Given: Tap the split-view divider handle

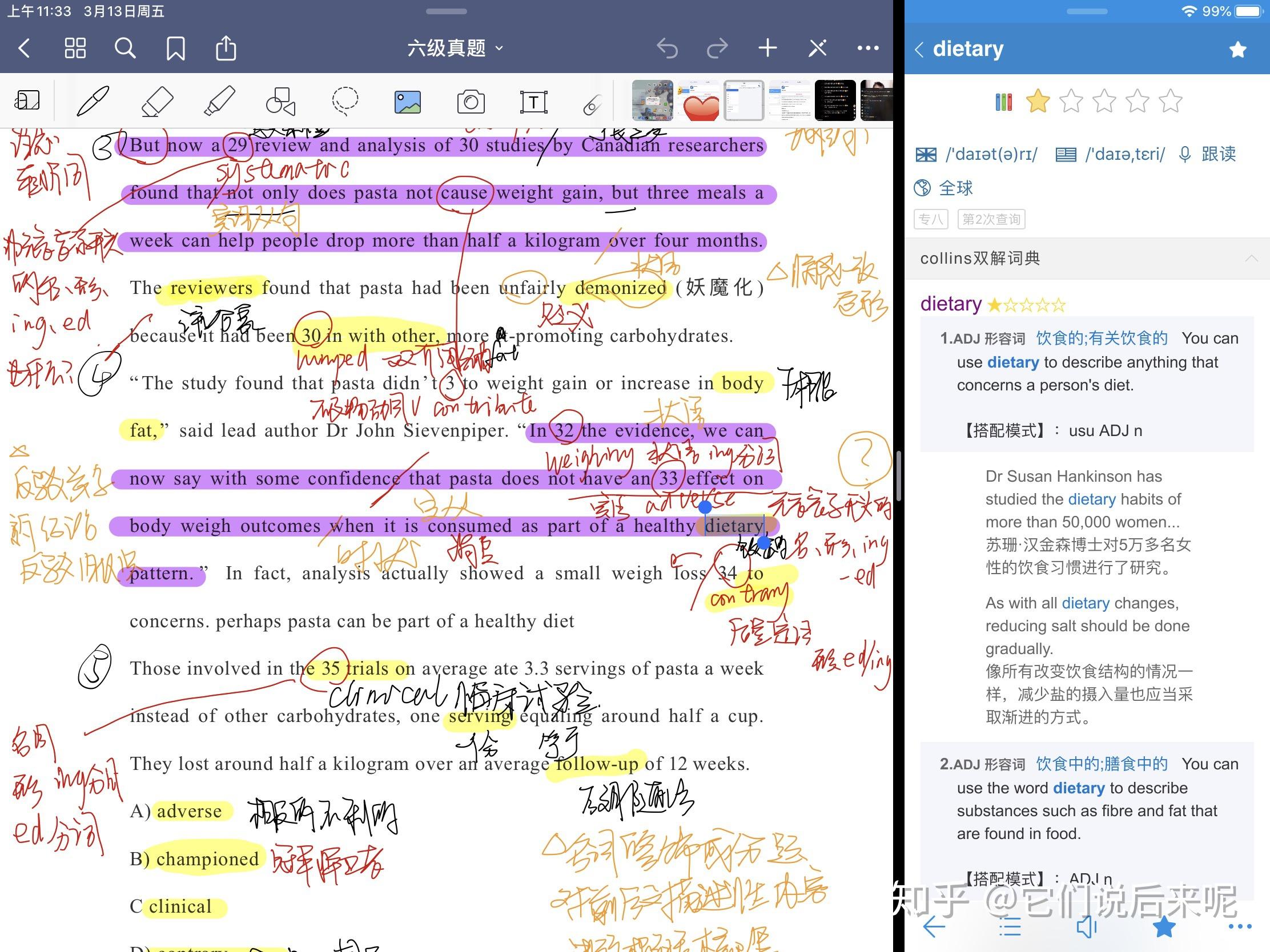Looking at the screenshot, I should [x=898, y=475].
